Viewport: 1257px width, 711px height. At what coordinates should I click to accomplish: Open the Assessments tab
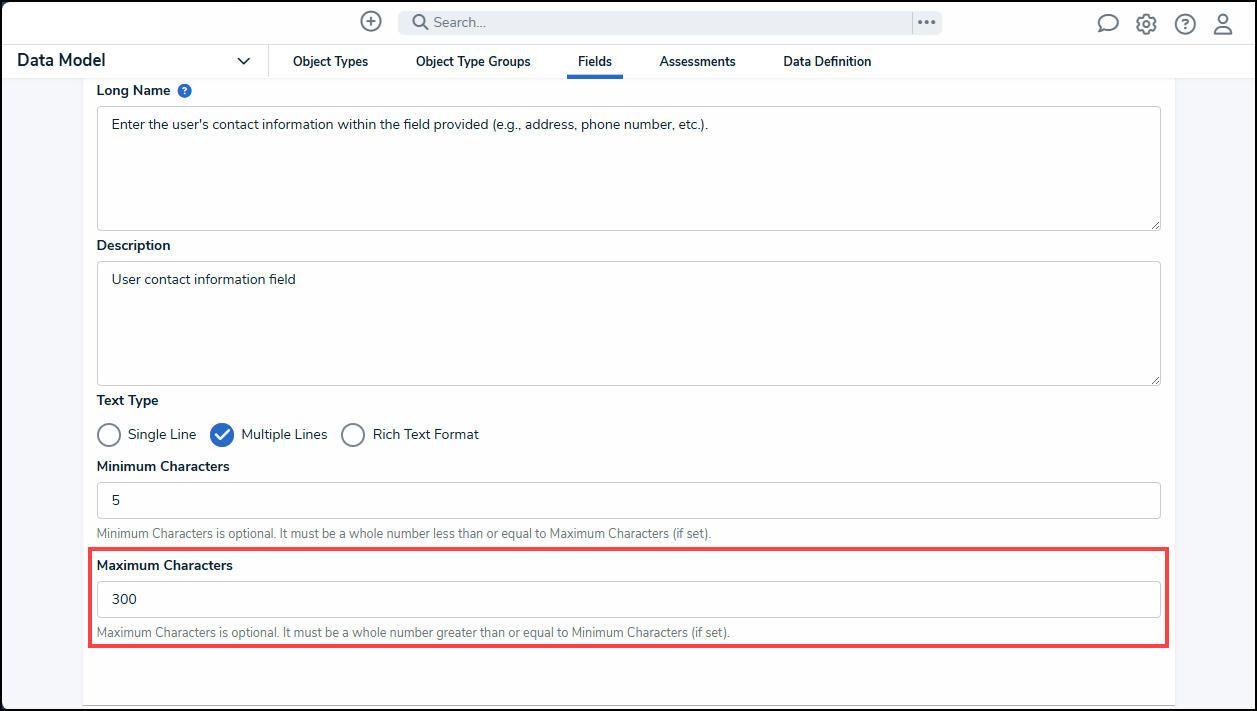pos(697,61)
